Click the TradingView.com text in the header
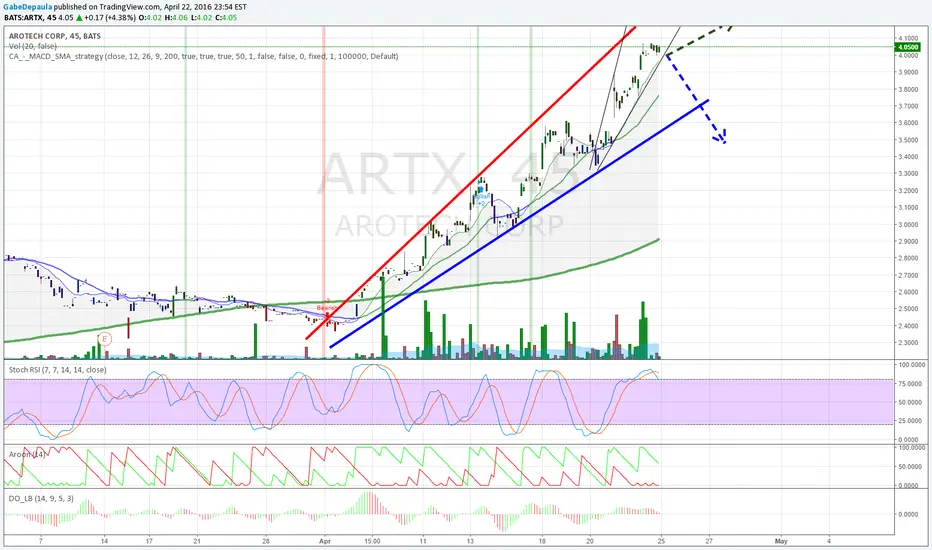The height and width of the screenshot is (550, 932). click(129, 7)
